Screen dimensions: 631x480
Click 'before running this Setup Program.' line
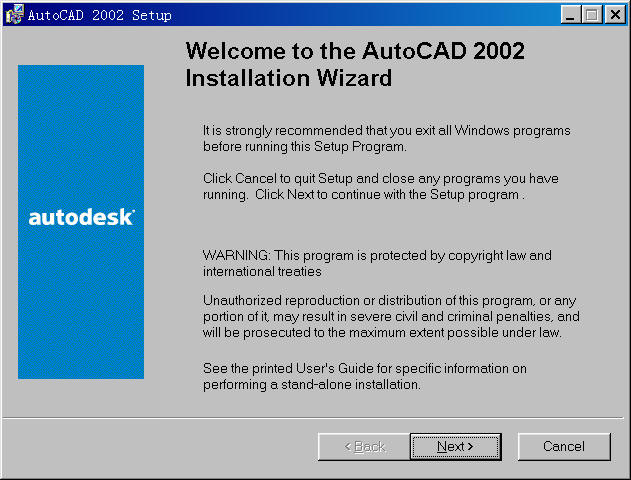tap(305, 146)
